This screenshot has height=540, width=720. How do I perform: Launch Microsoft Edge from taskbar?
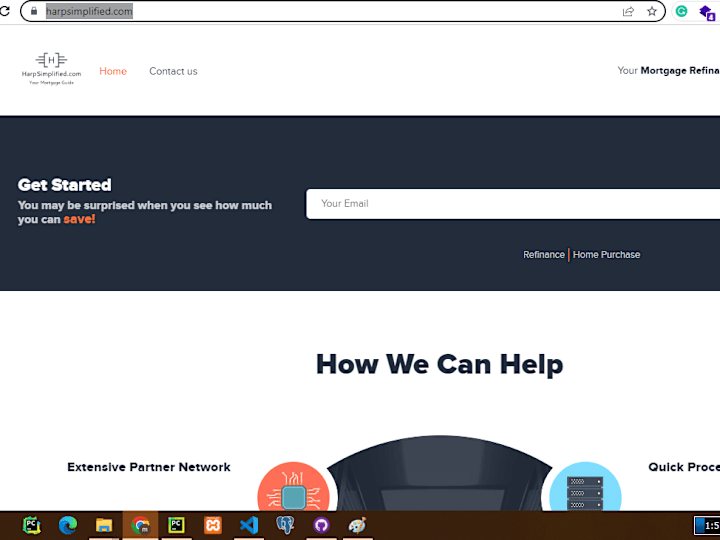[68, 525]
